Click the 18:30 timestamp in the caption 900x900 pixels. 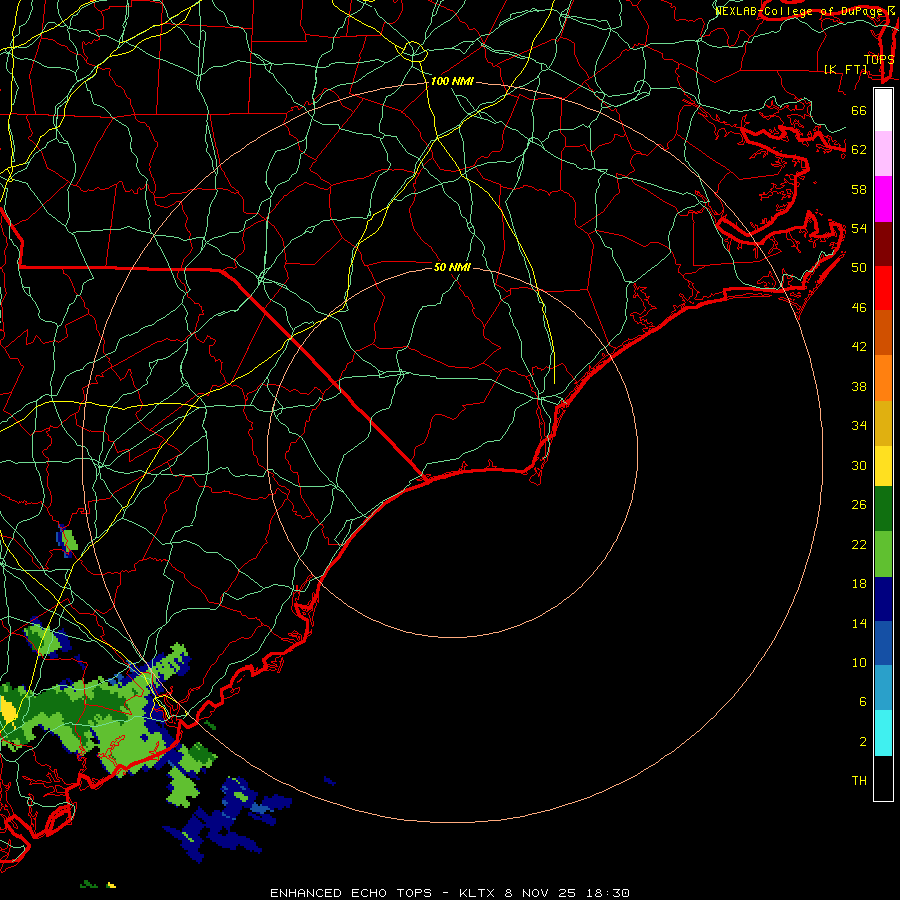pos(608,893)
